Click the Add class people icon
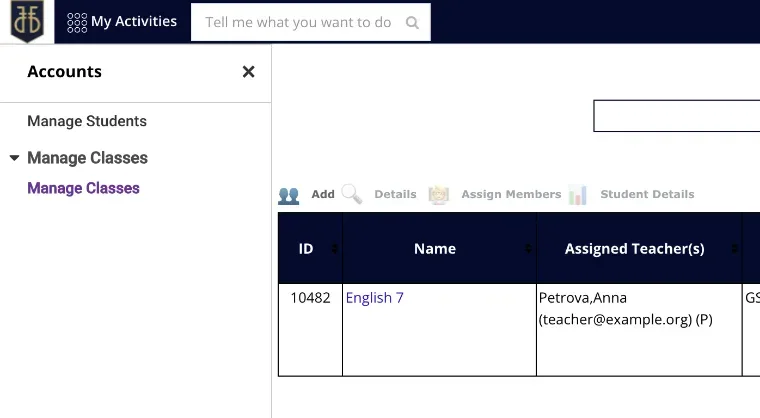Image resolution: width=760 pixels, height=418 pixels. coord(288,195)
